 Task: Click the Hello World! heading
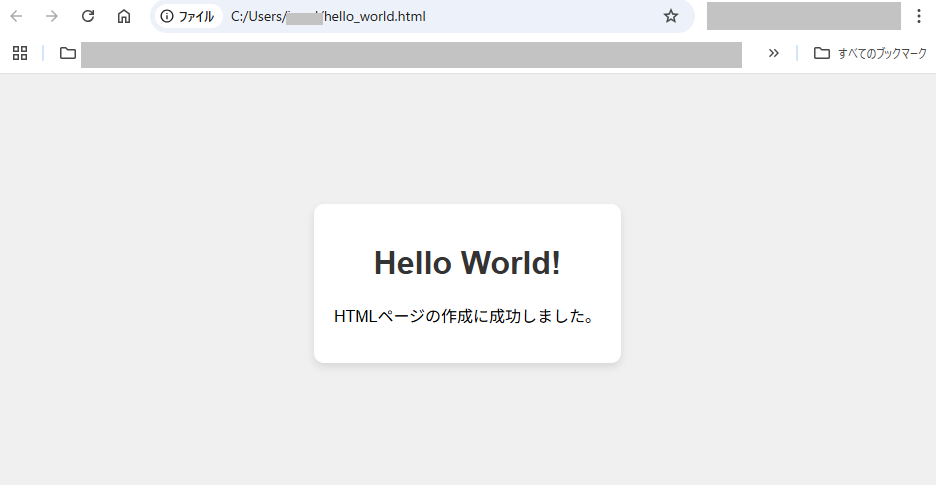click(x=467, y=263)
